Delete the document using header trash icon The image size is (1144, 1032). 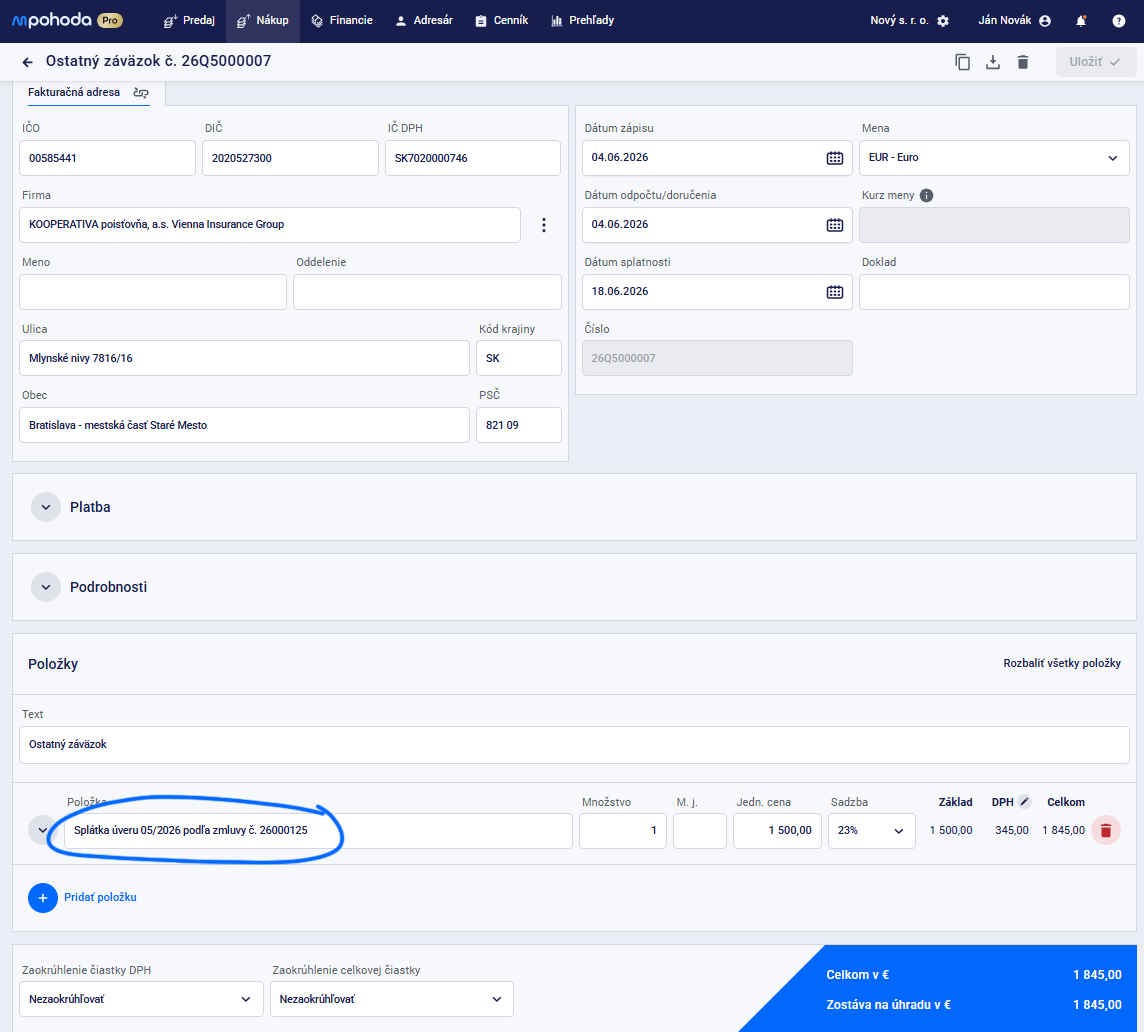(1023, 62)
